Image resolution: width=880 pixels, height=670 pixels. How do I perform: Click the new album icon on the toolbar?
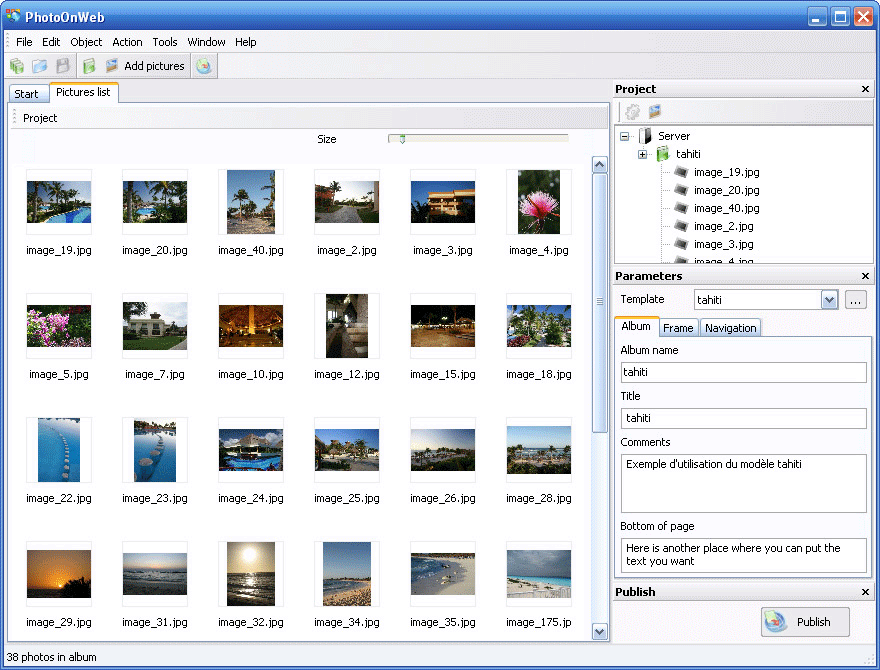[89, 65]
